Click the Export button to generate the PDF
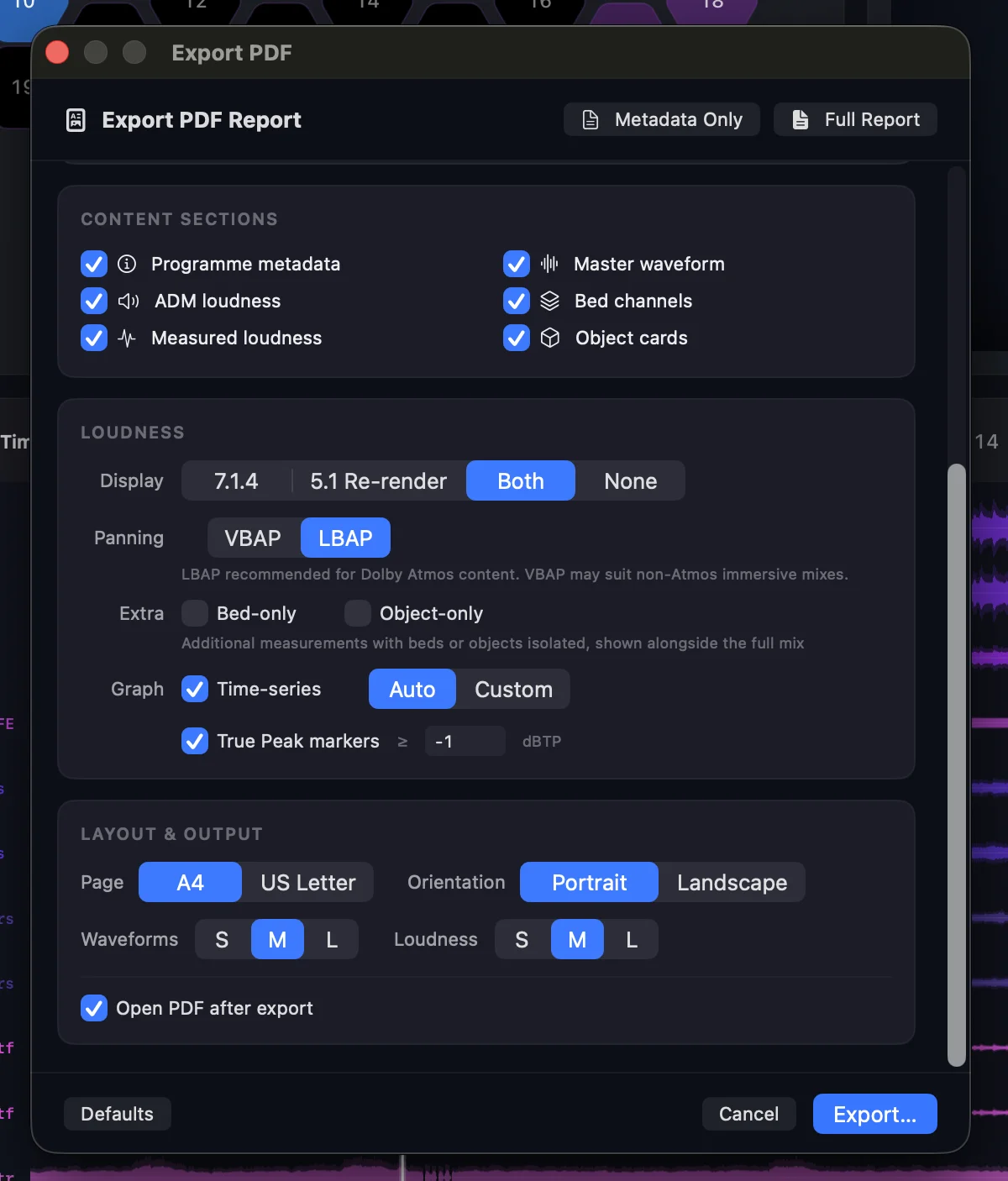1008x1181 pixels. (874, 1114)
